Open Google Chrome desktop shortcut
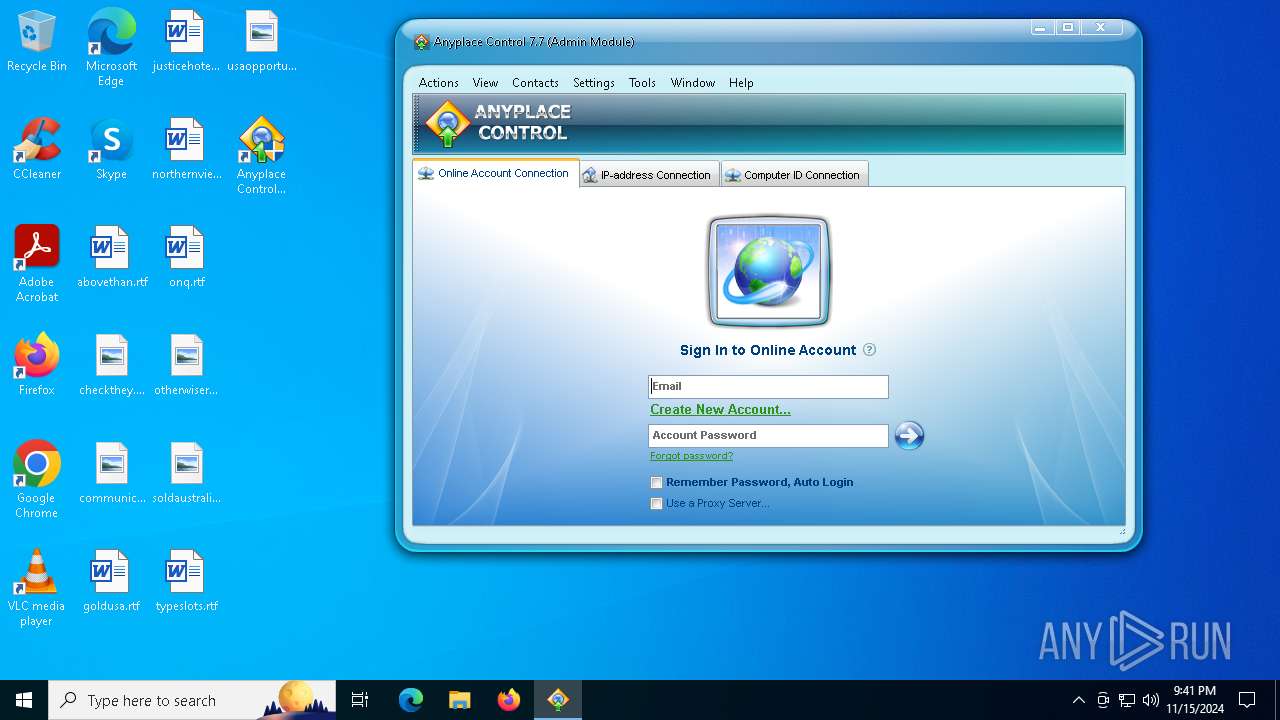 pos(37,480)
